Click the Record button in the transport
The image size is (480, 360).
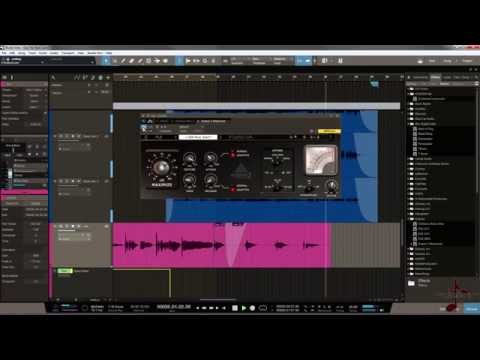pos(252,308)
